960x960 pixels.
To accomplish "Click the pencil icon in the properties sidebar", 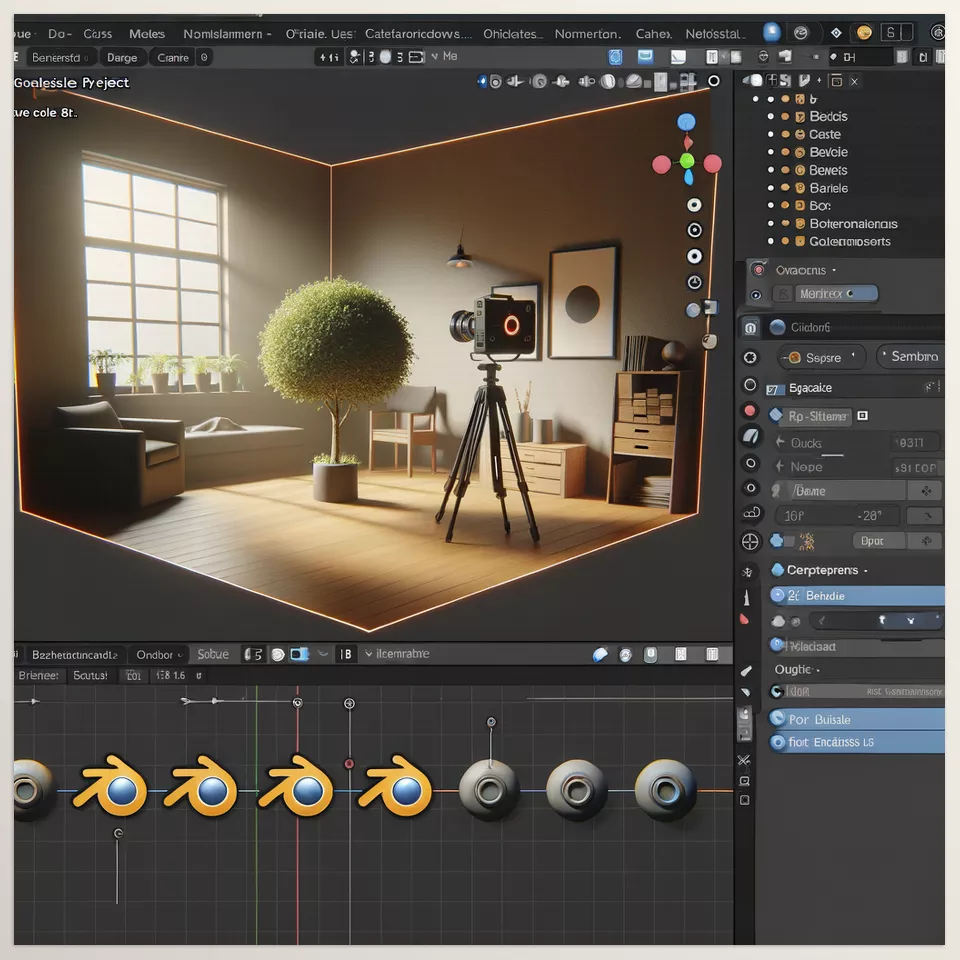I will pyautogui.click(x=746, y=671).
